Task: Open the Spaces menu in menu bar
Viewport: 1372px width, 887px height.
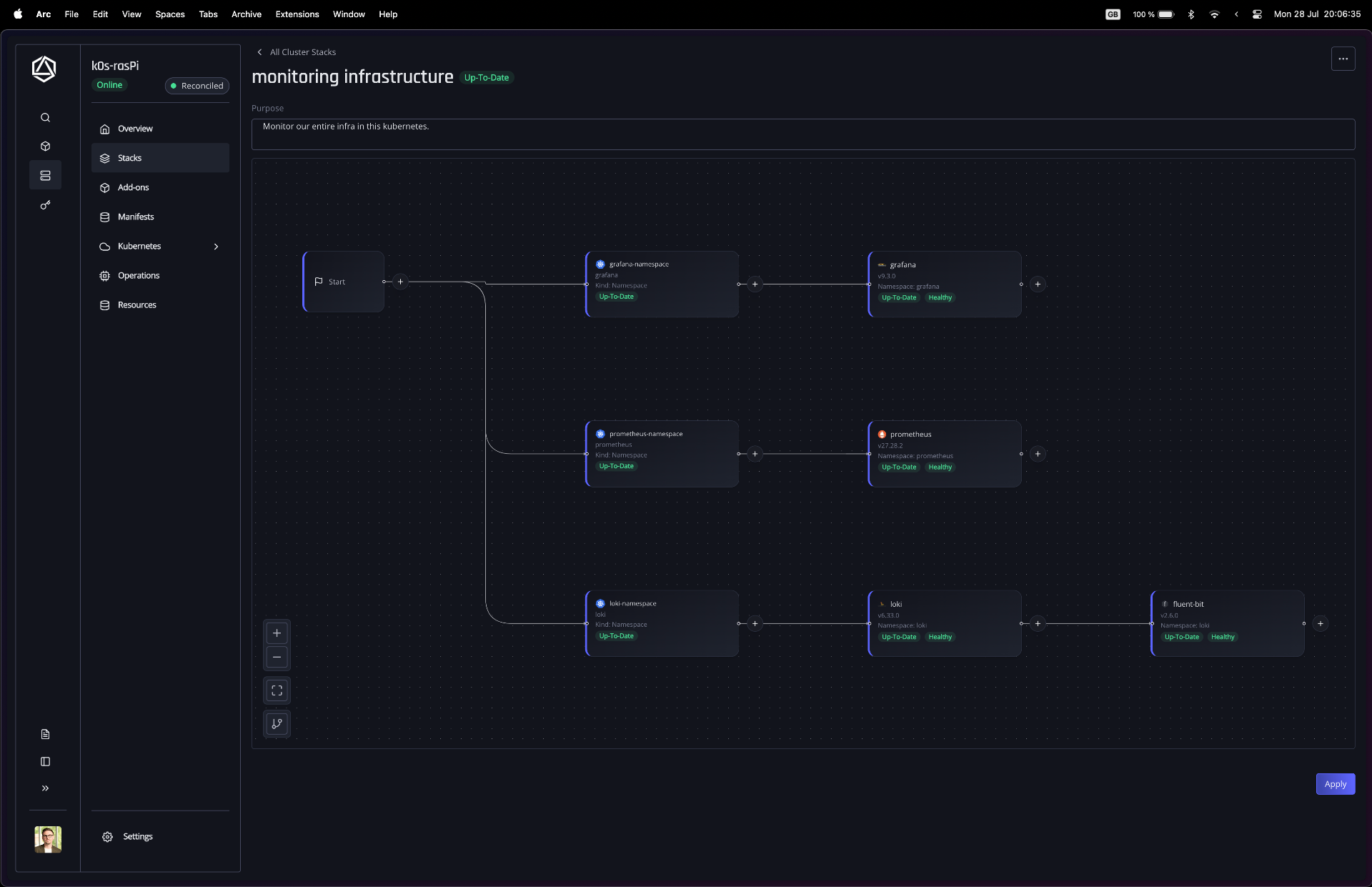Action: 170,14
